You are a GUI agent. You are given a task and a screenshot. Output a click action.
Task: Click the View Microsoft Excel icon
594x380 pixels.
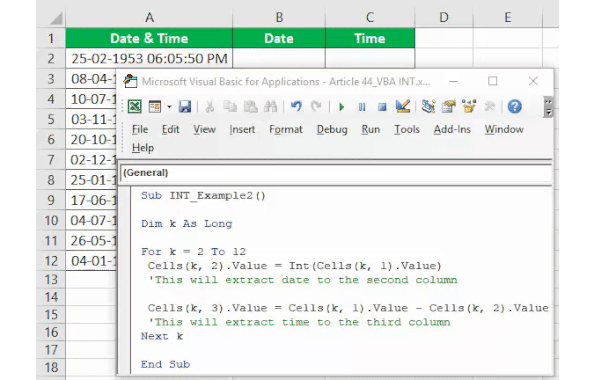[x=134, y=106]
